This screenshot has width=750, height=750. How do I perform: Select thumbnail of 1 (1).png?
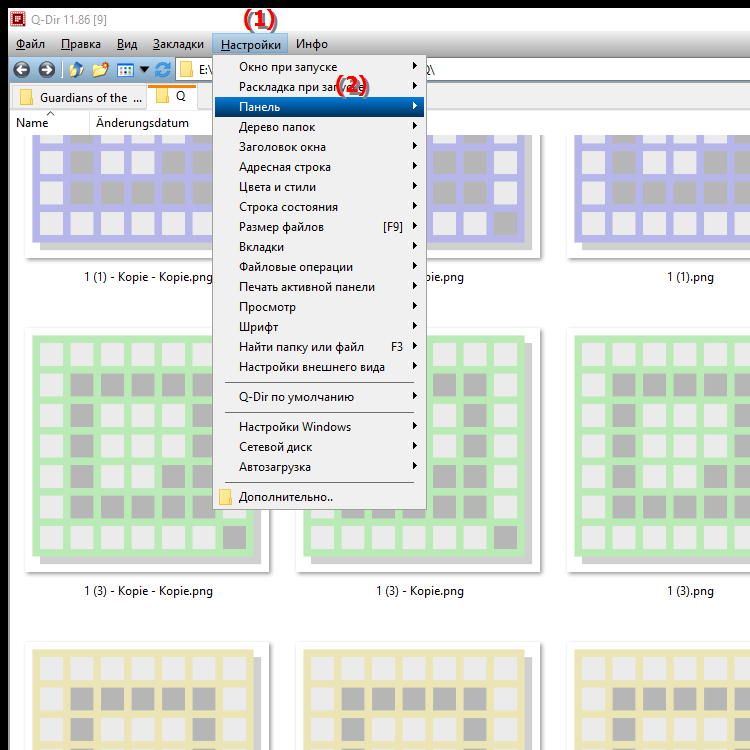(658, 196)
